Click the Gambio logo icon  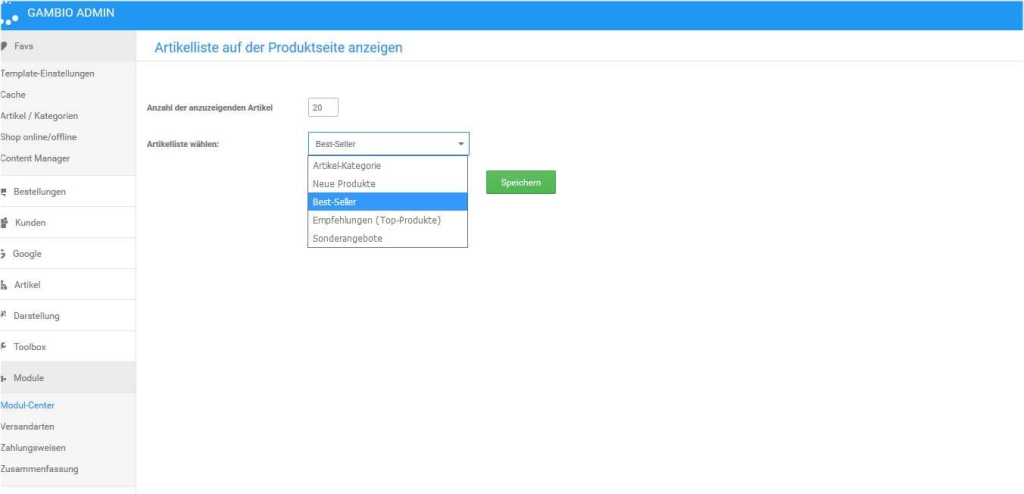tap(9, 14)
